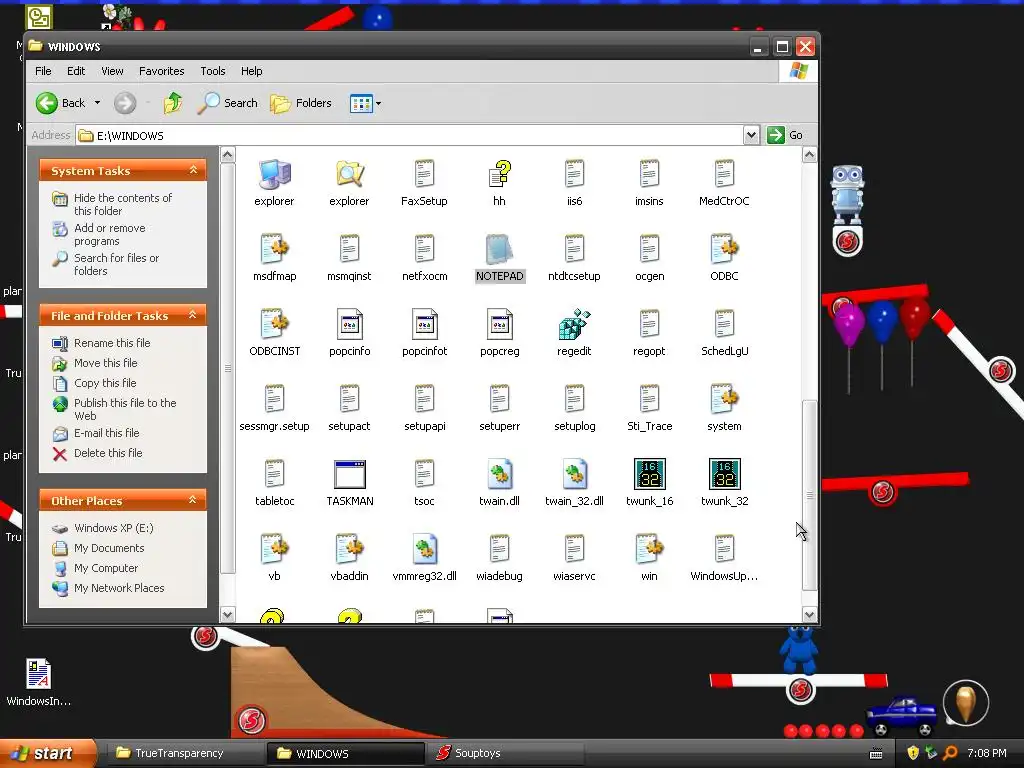Click Hide the contents of this folder
This screenshot has height=768, width=1024.
point(123,204)
